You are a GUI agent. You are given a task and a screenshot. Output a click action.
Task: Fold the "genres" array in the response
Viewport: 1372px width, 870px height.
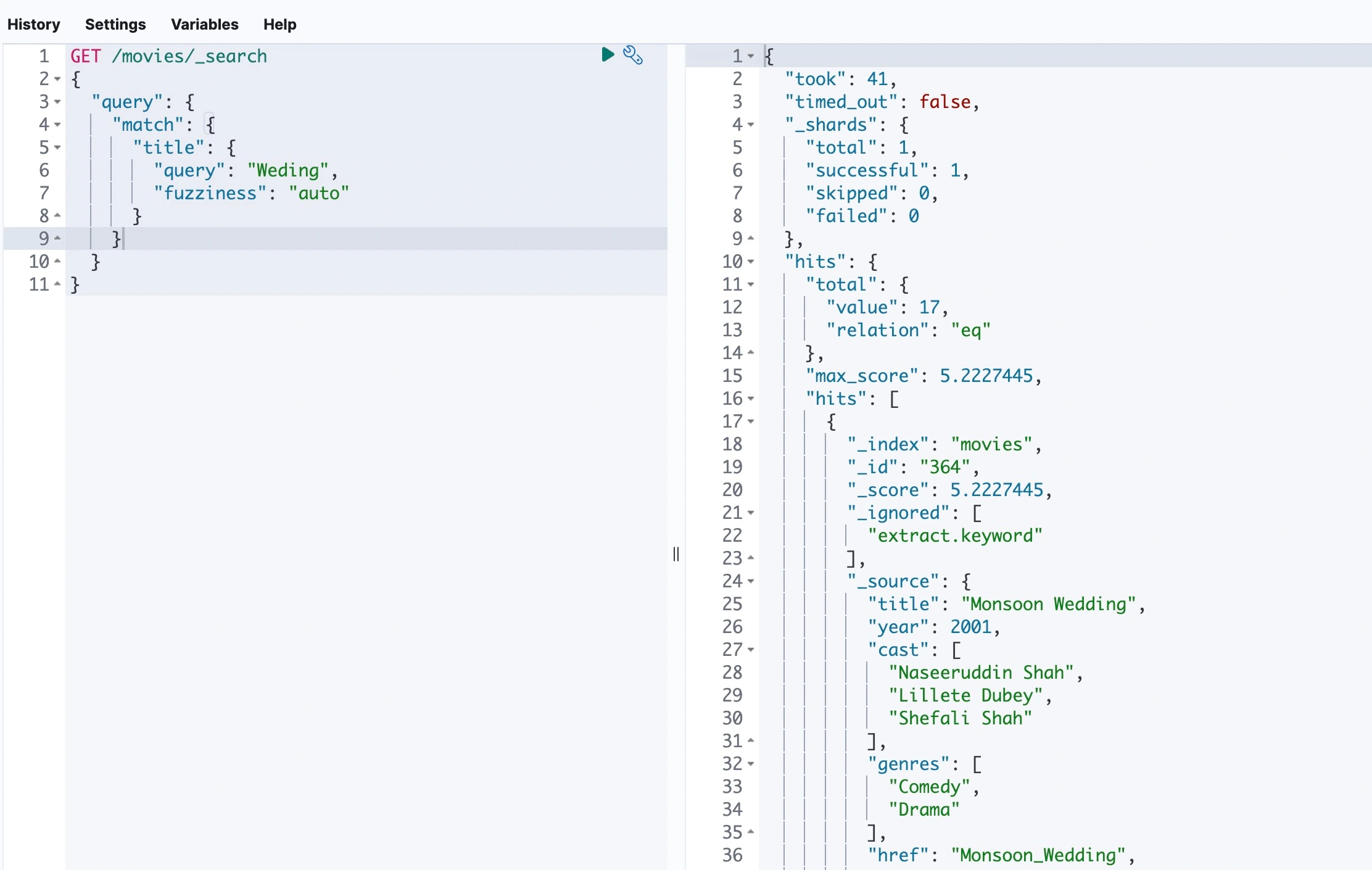click(x=751, y=764)
